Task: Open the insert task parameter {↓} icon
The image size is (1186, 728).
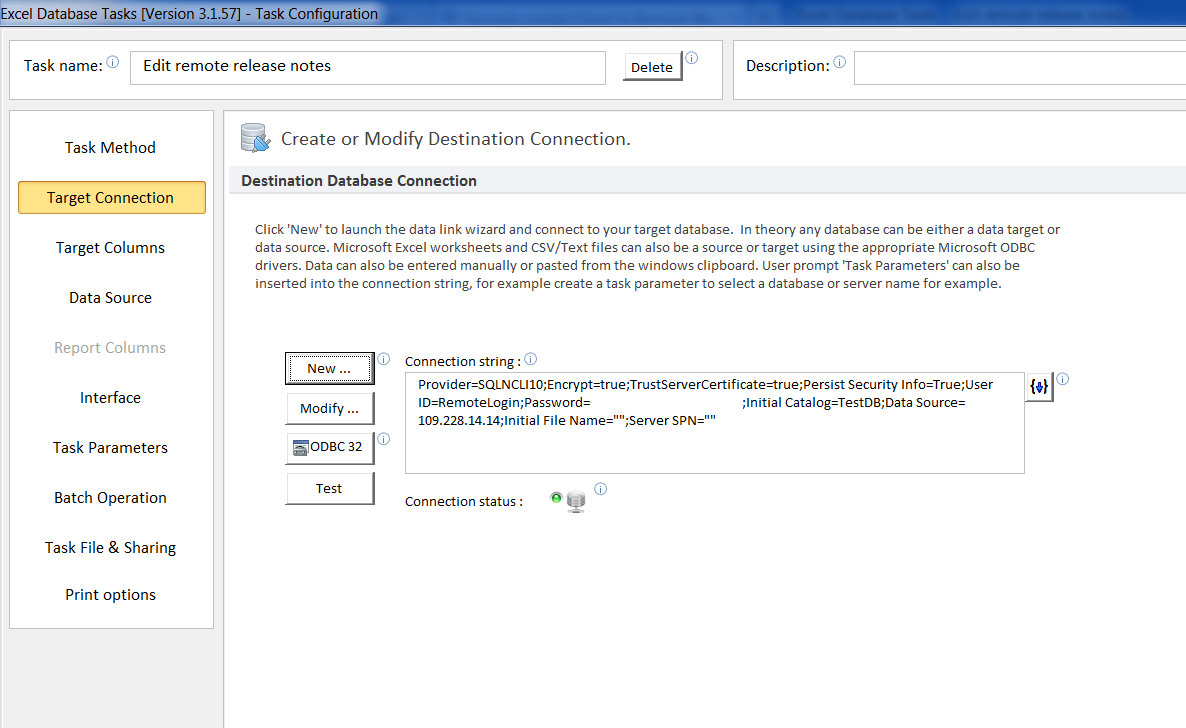Action: 1038,387
